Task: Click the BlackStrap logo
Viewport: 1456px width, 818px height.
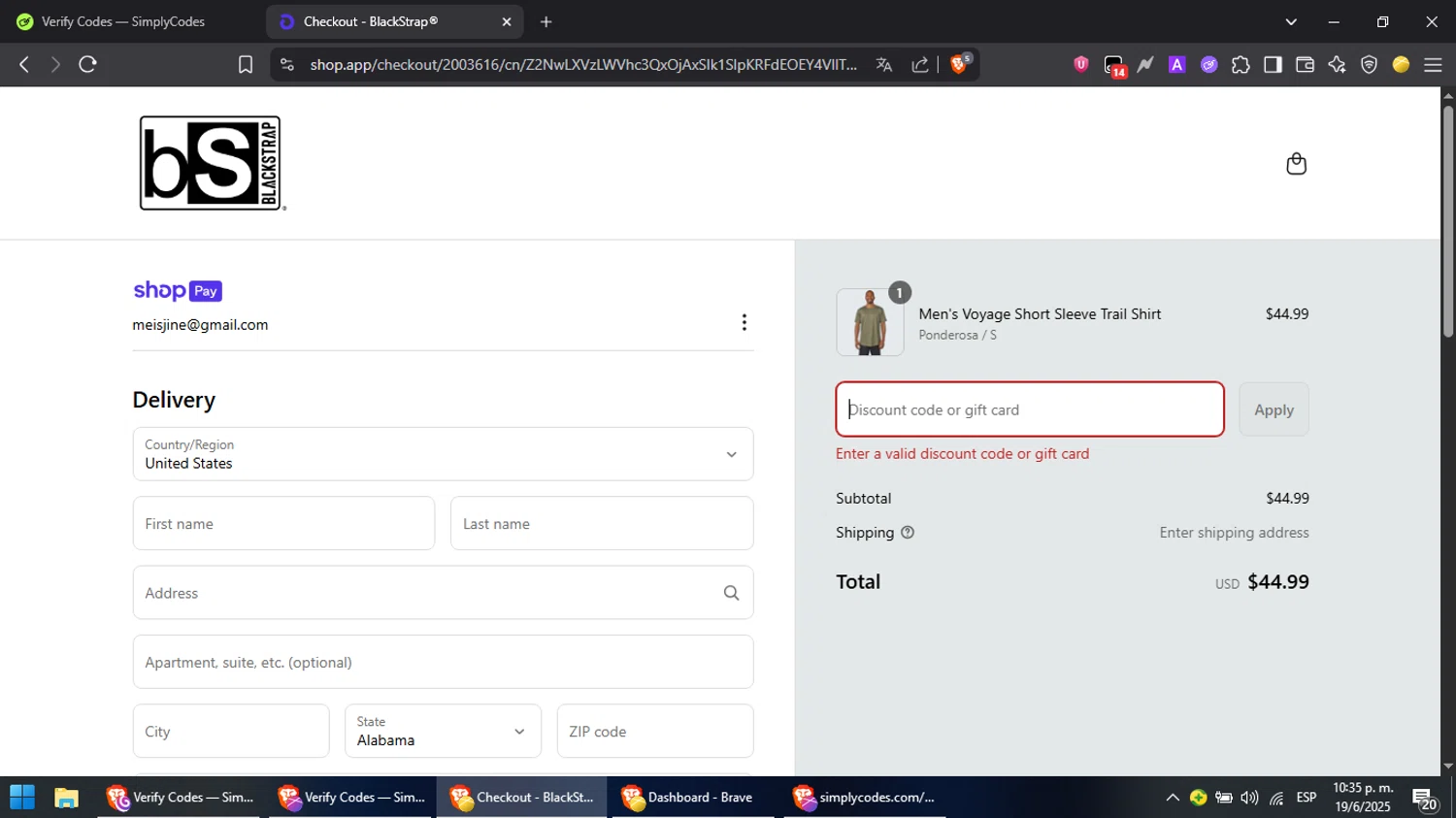Action: [213, 163]
